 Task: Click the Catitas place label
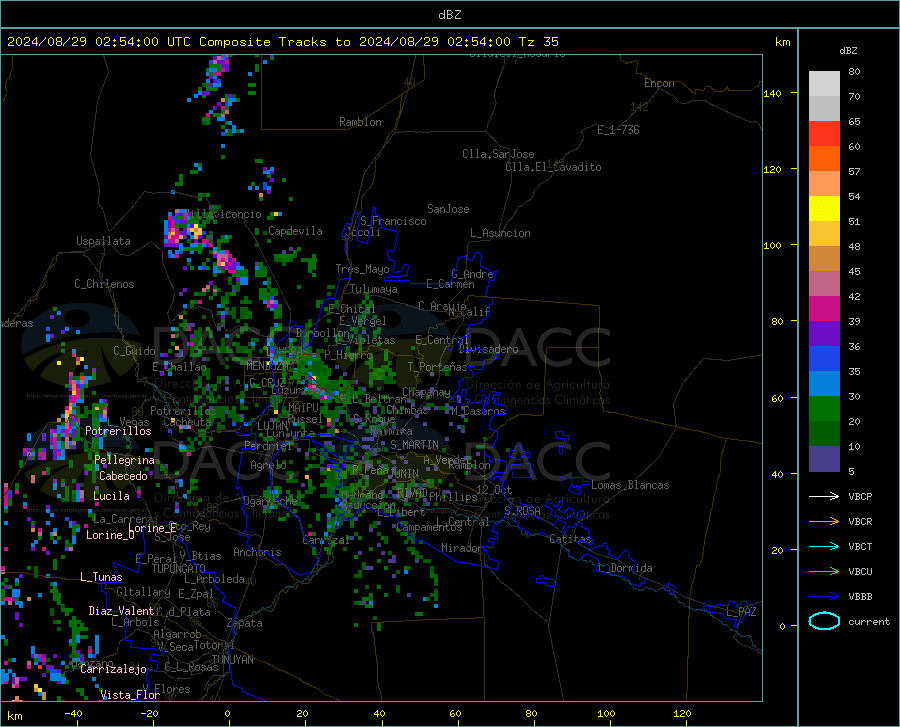tap(571, 539)
